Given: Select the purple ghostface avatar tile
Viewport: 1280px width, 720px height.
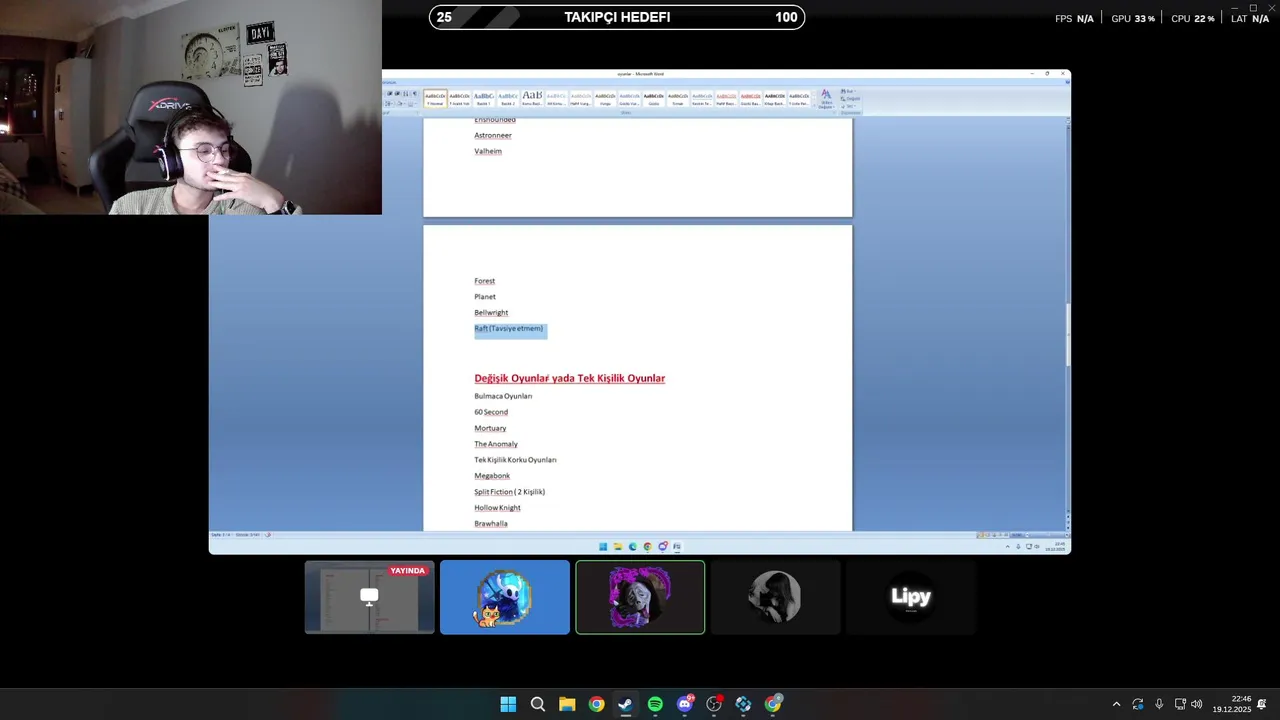Looking at the screenshot, I should [640, 597].
